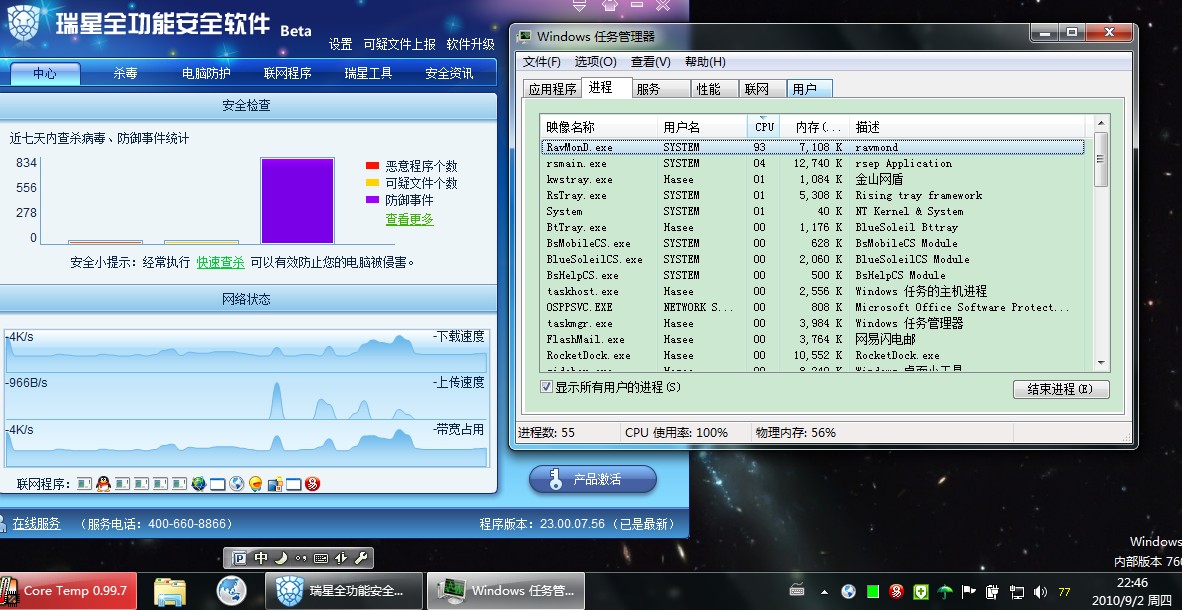Click the yellow 77 temperature tray indicator
The image size is (1182, 610).
pos(1064,592)
